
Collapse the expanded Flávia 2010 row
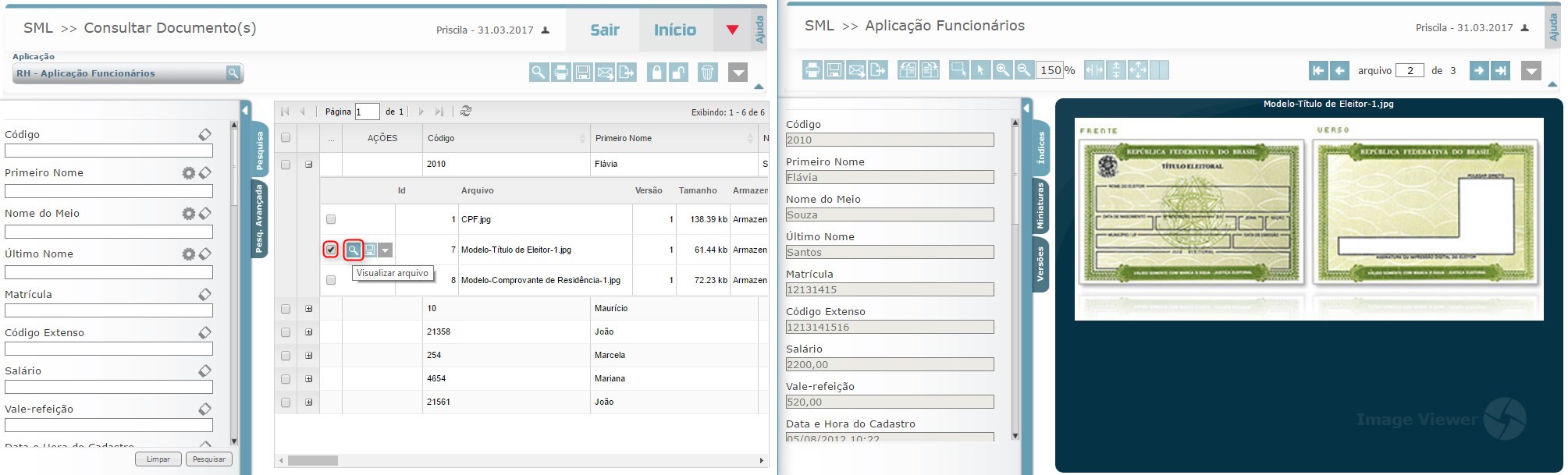coord(309,165)
